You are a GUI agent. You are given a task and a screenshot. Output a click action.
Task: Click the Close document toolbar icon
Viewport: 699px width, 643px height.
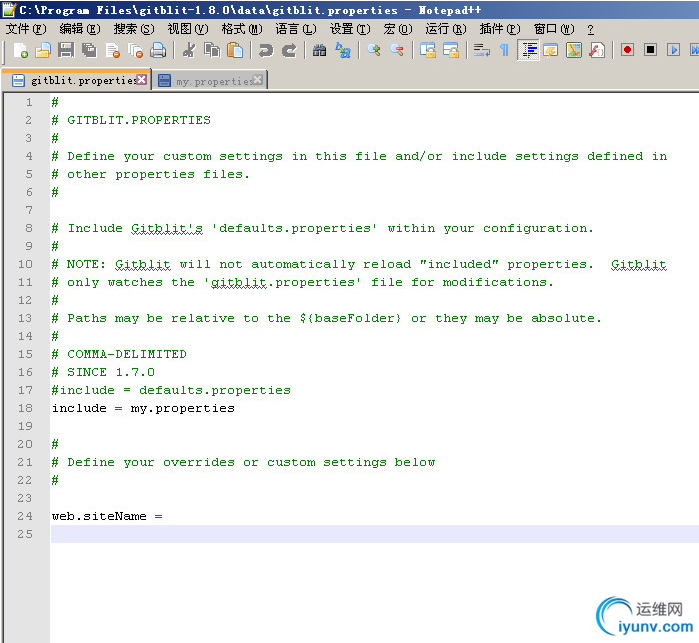click(x=112, y=50)
